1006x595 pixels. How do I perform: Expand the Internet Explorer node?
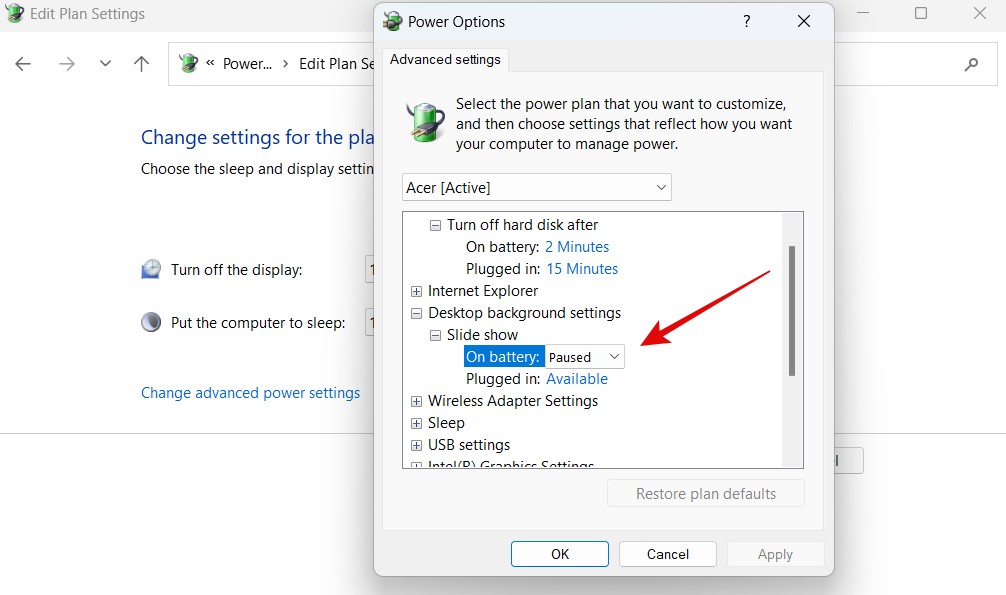416,291
